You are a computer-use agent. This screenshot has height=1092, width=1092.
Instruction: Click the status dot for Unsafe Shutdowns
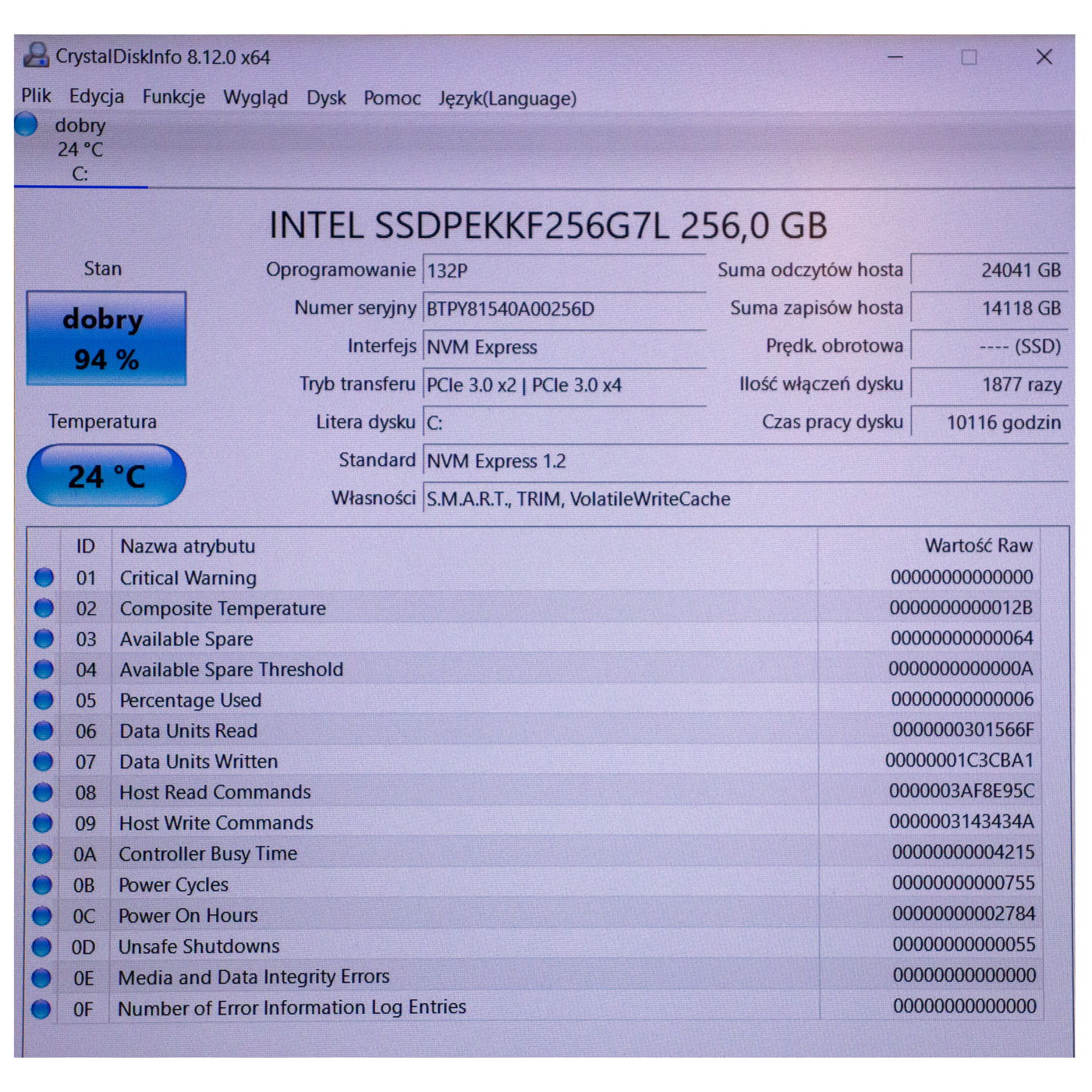41,947
